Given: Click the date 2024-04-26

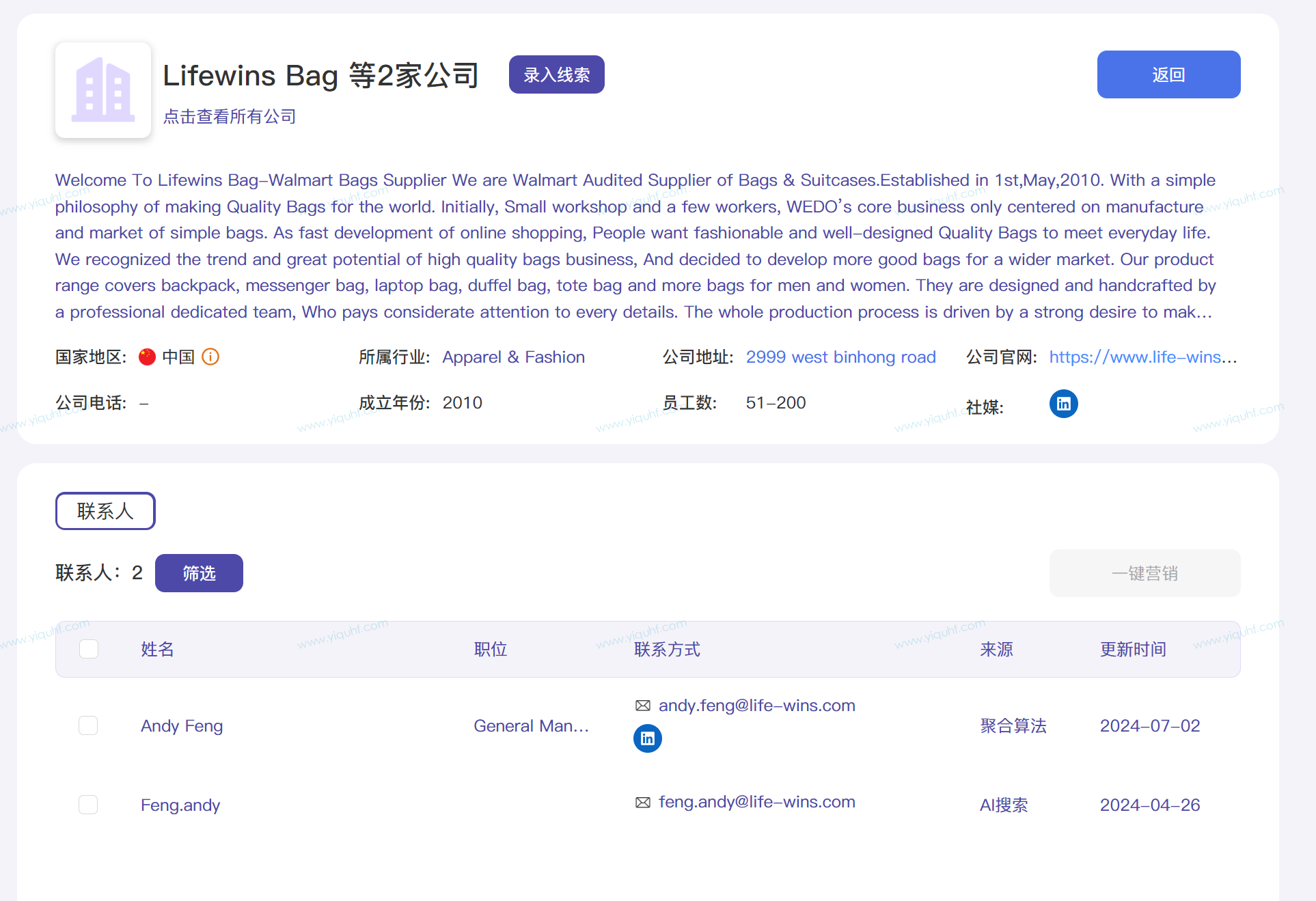Looking at the screenshot, I should [1149, 805].
